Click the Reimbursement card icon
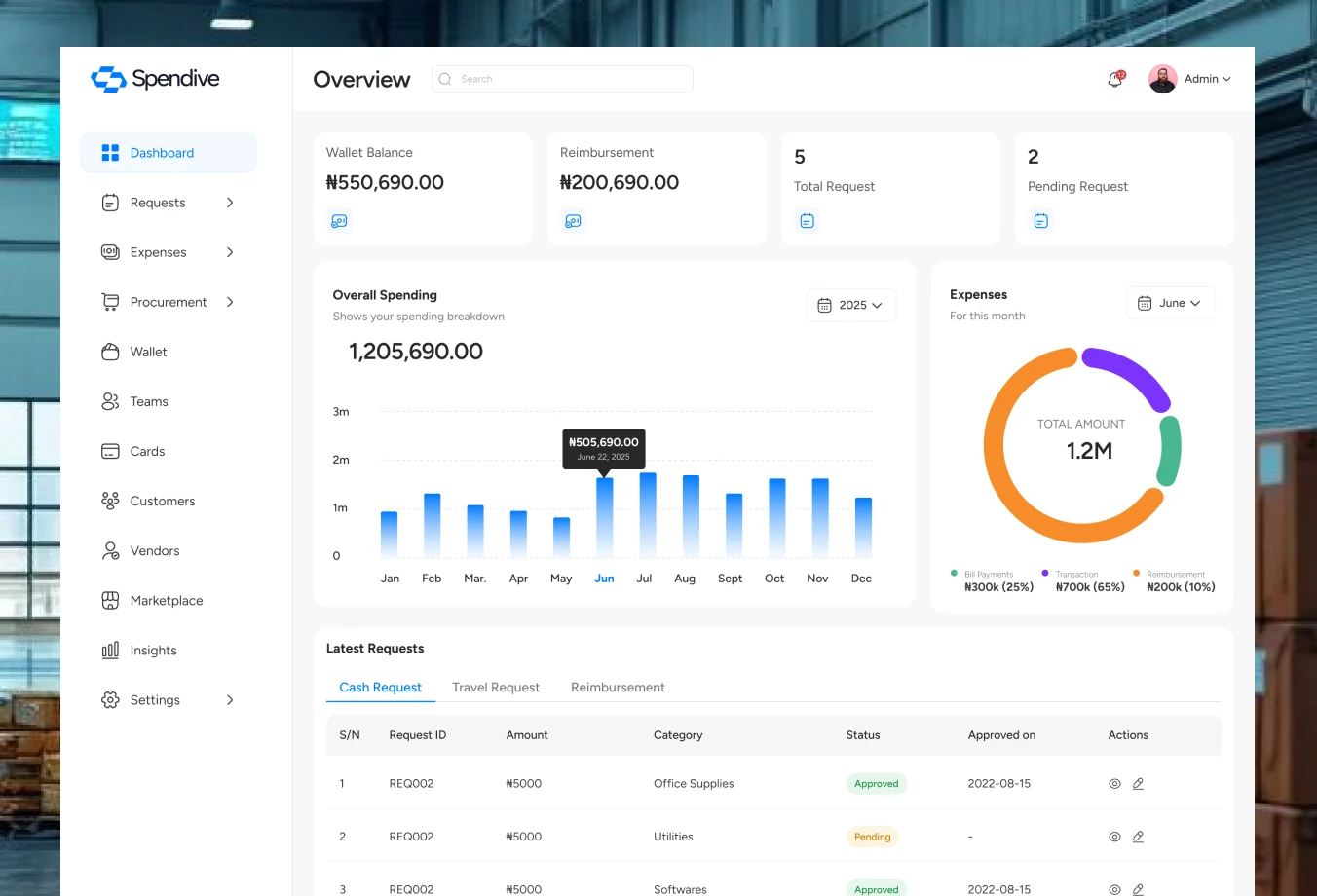Image resolution: width=1317 pixels, height=896 pixels. [x=573, y=221]
